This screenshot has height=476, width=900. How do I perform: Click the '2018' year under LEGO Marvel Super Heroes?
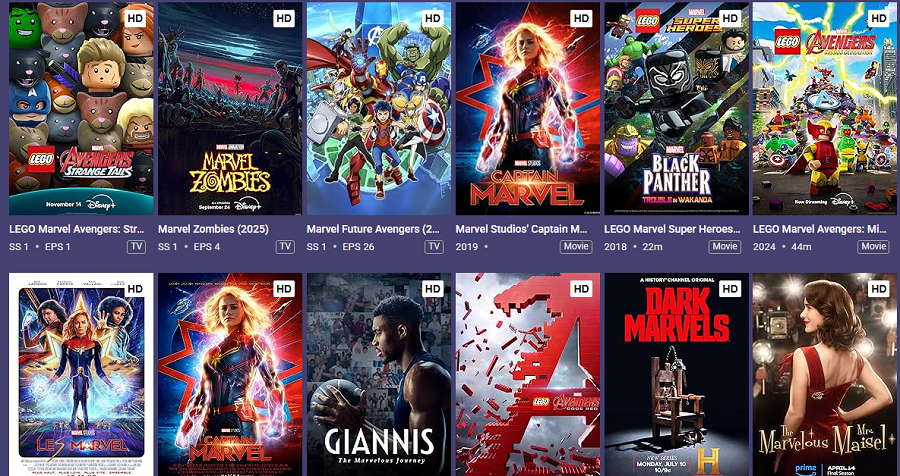[615, 247]
